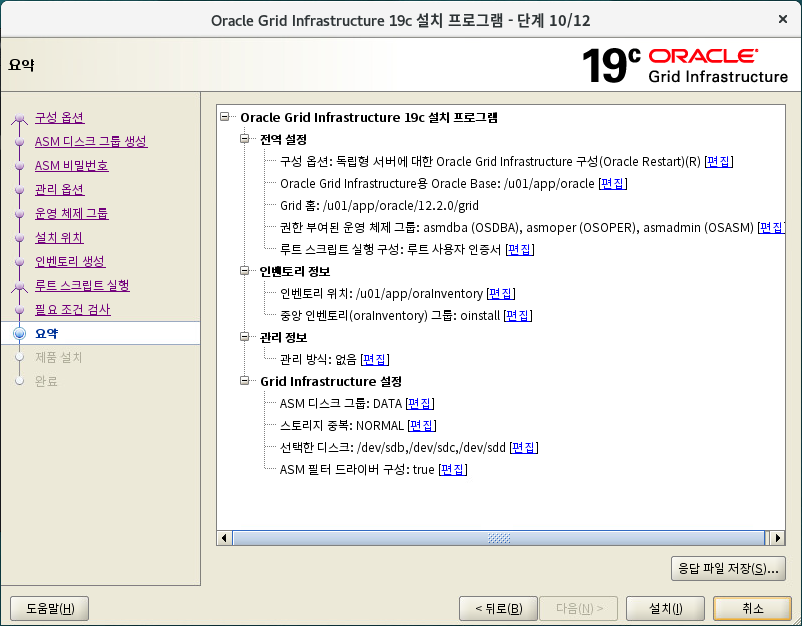This screenshot has height=626, width=802.
Task: Click the 응답 파일 저장(S)... button
Action: (x=728, y=568)
